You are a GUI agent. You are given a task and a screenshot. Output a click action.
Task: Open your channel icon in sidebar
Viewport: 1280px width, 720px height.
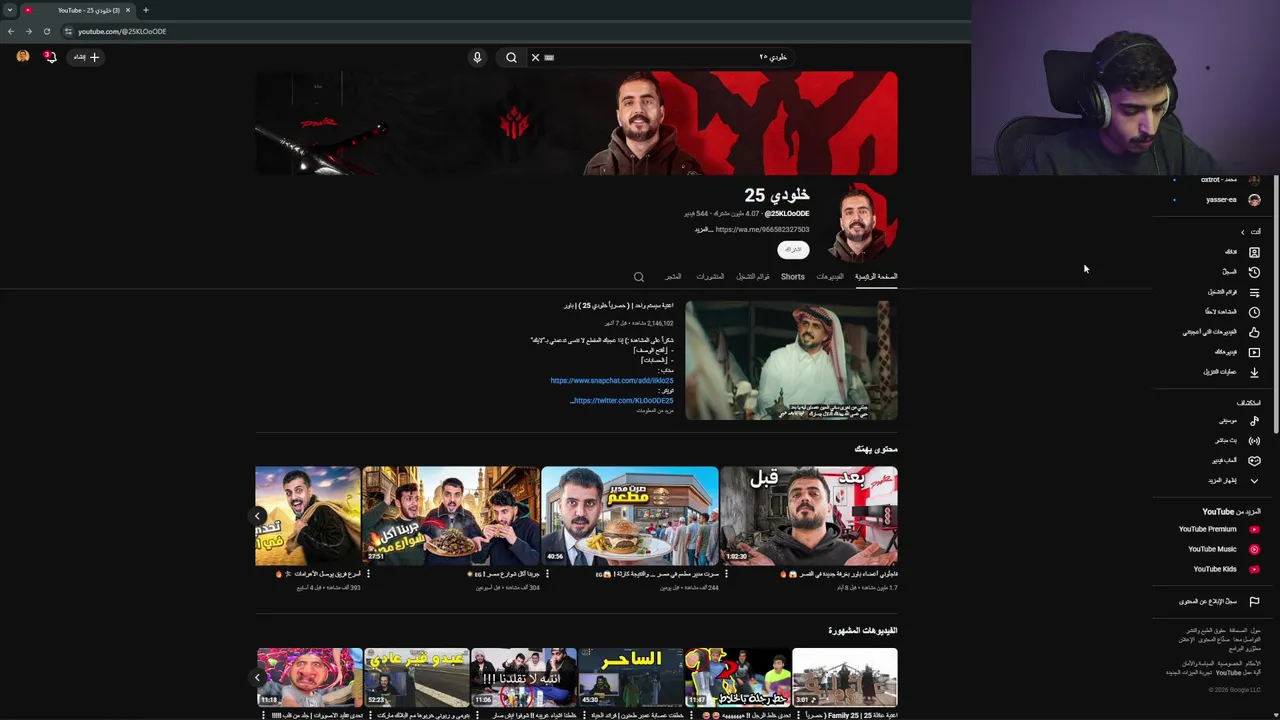[1254, 252]
